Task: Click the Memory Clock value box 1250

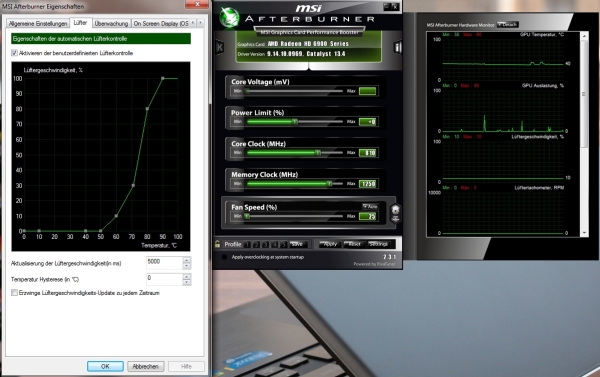Action: 368,184
